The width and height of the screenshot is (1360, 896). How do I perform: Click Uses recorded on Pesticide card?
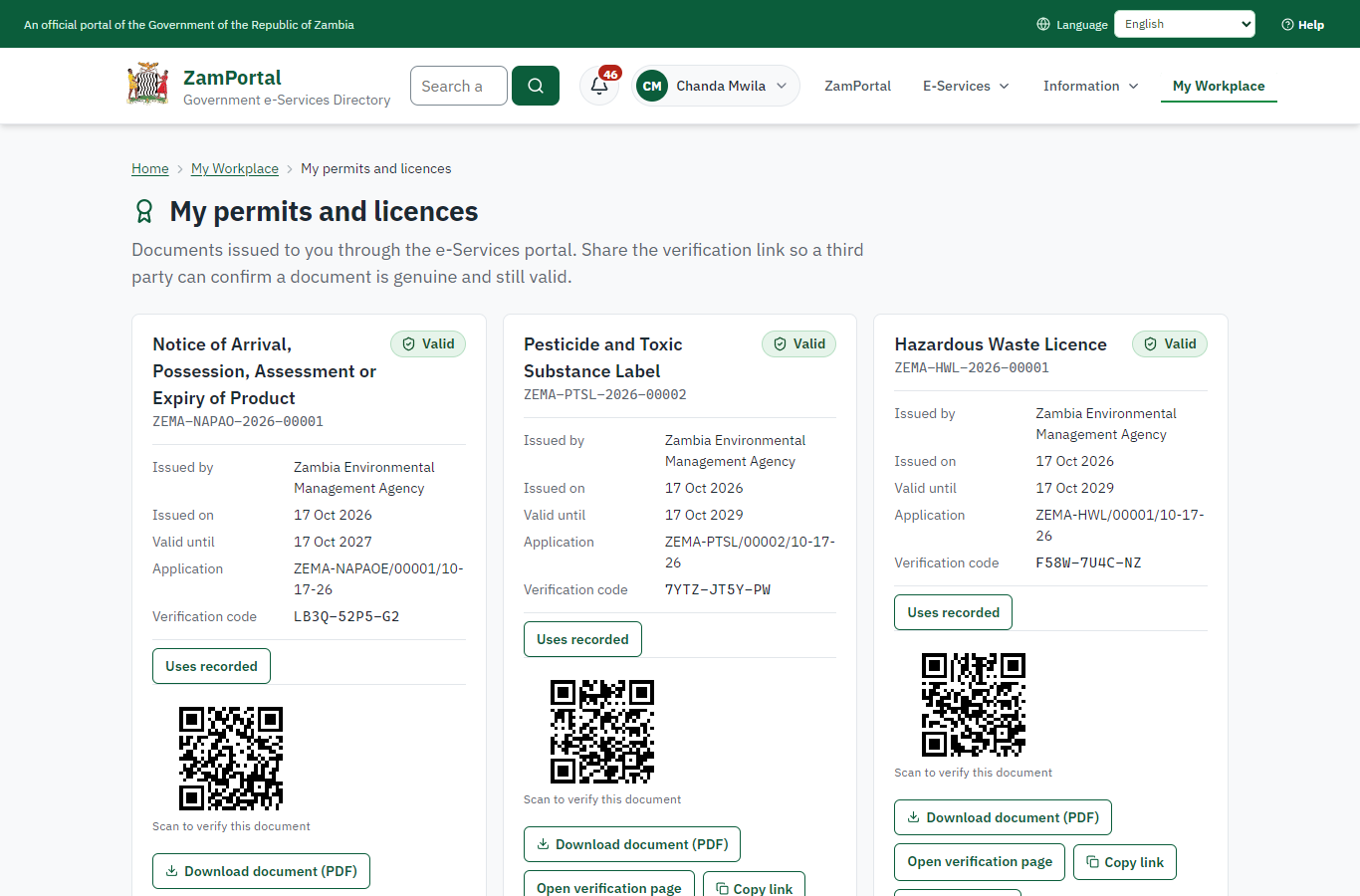pyautogui.click(x=582, y=639)
